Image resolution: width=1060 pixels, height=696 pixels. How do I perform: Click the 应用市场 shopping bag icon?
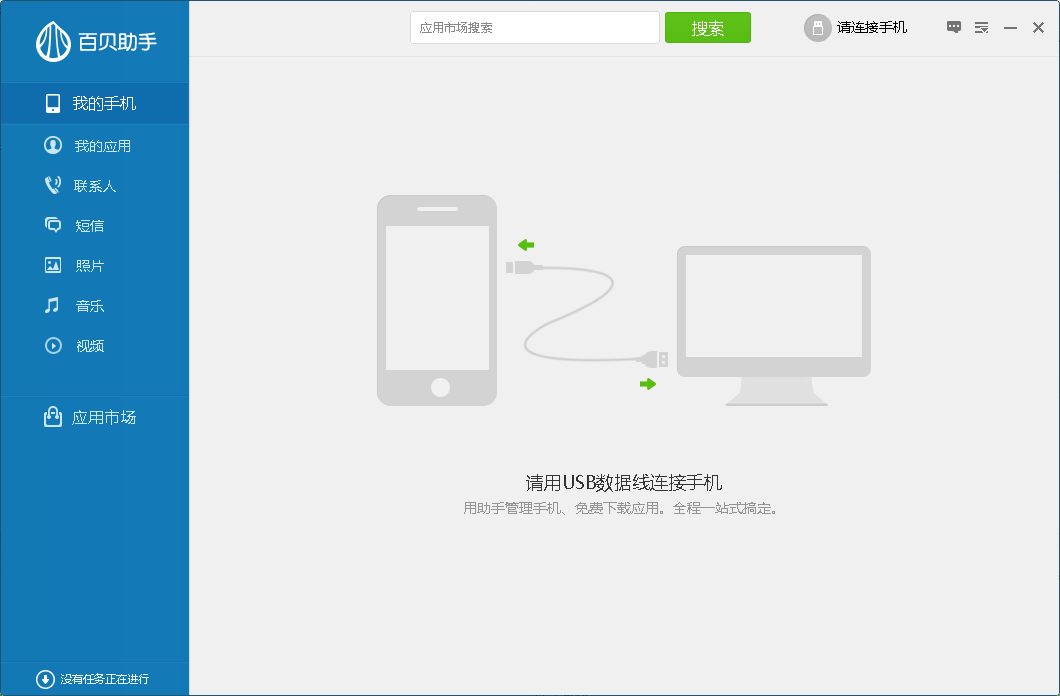53,417
